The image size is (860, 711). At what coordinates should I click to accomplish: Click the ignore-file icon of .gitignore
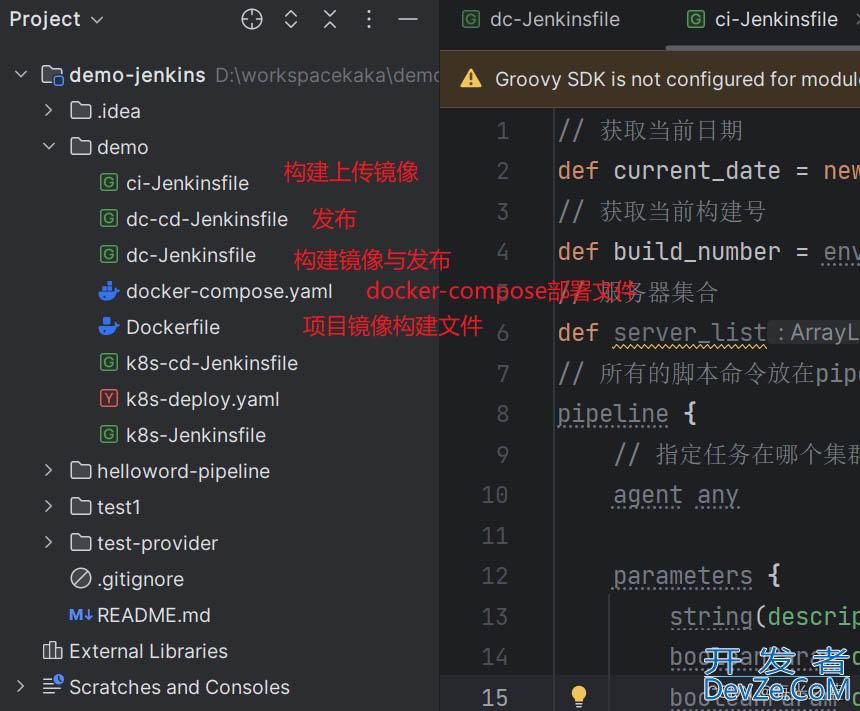(81, 578)
